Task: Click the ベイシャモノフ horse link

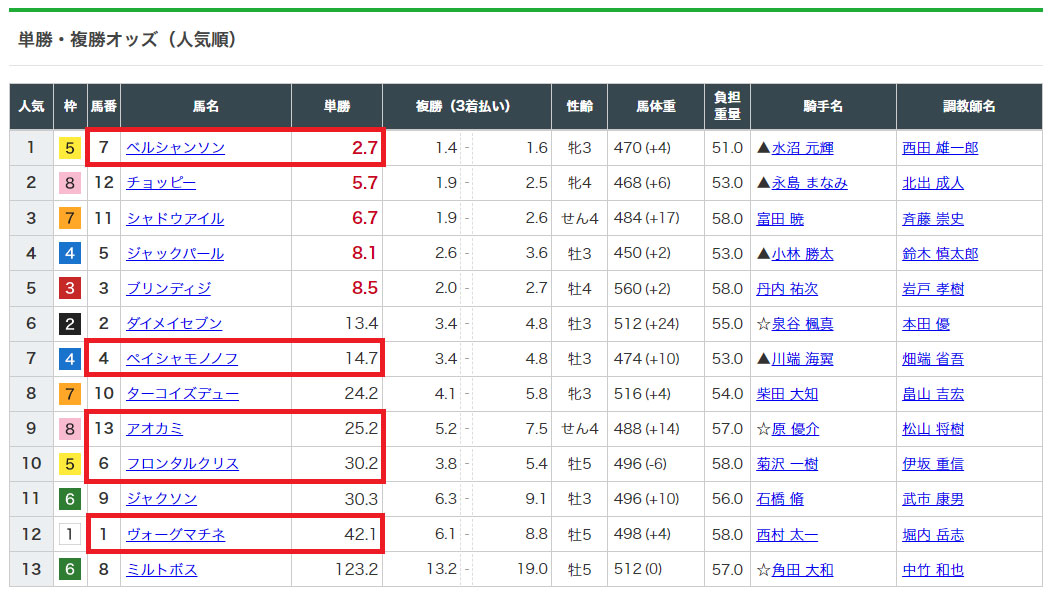Action: point(182,358)
